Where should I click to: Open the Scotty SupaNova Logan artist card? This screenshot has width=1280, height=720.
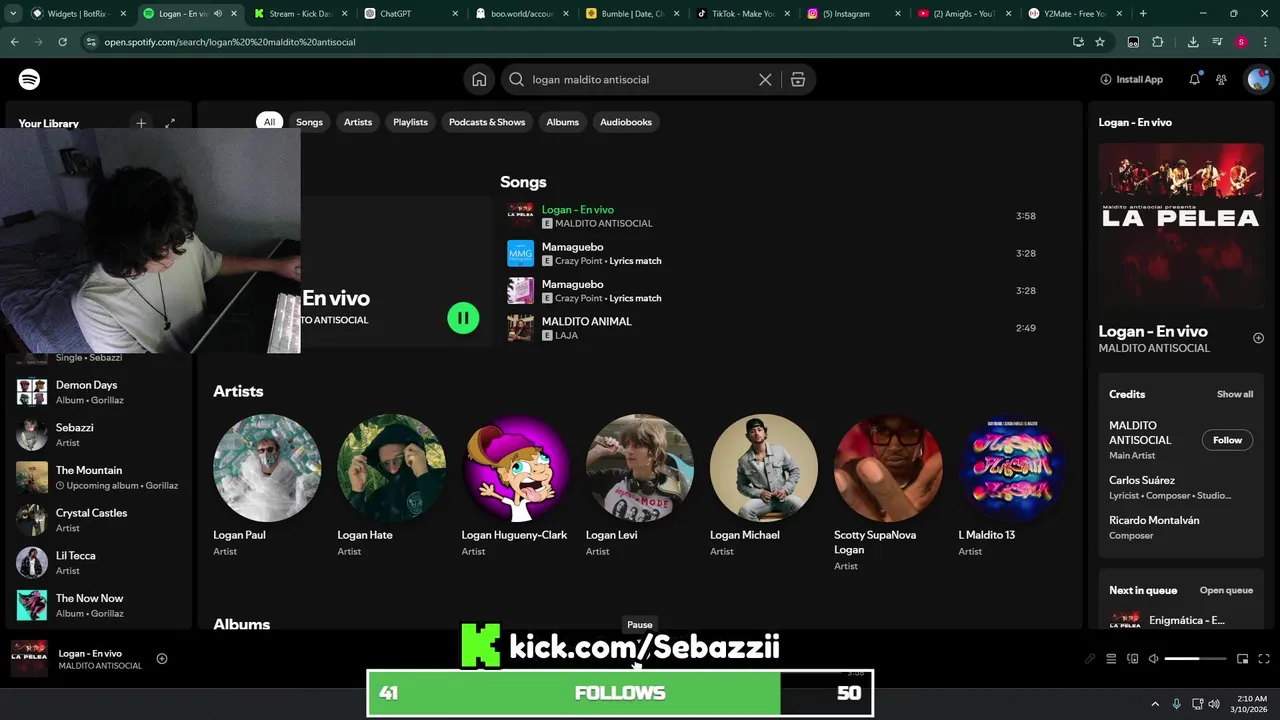pyautogui.click(x=887, y=492)
